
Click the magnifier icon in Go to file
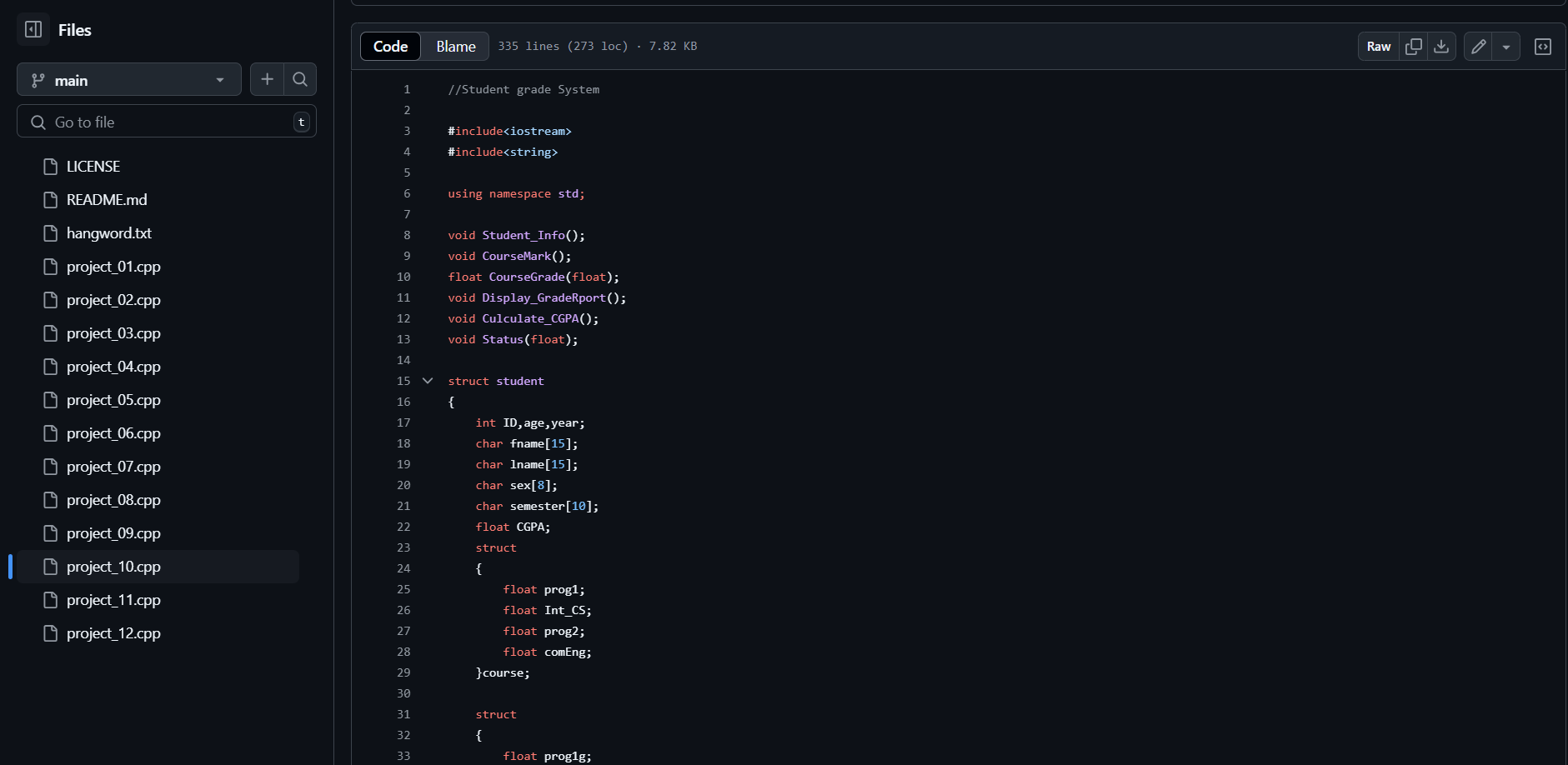click(38, 122)
